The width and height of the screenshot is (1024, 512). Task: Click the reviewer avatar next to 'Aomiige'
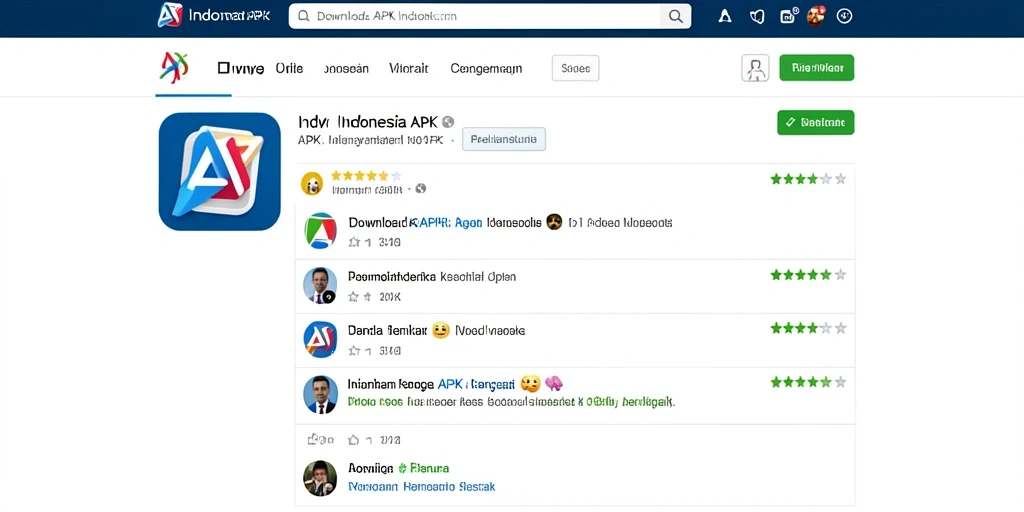click(x=321, y=478)
